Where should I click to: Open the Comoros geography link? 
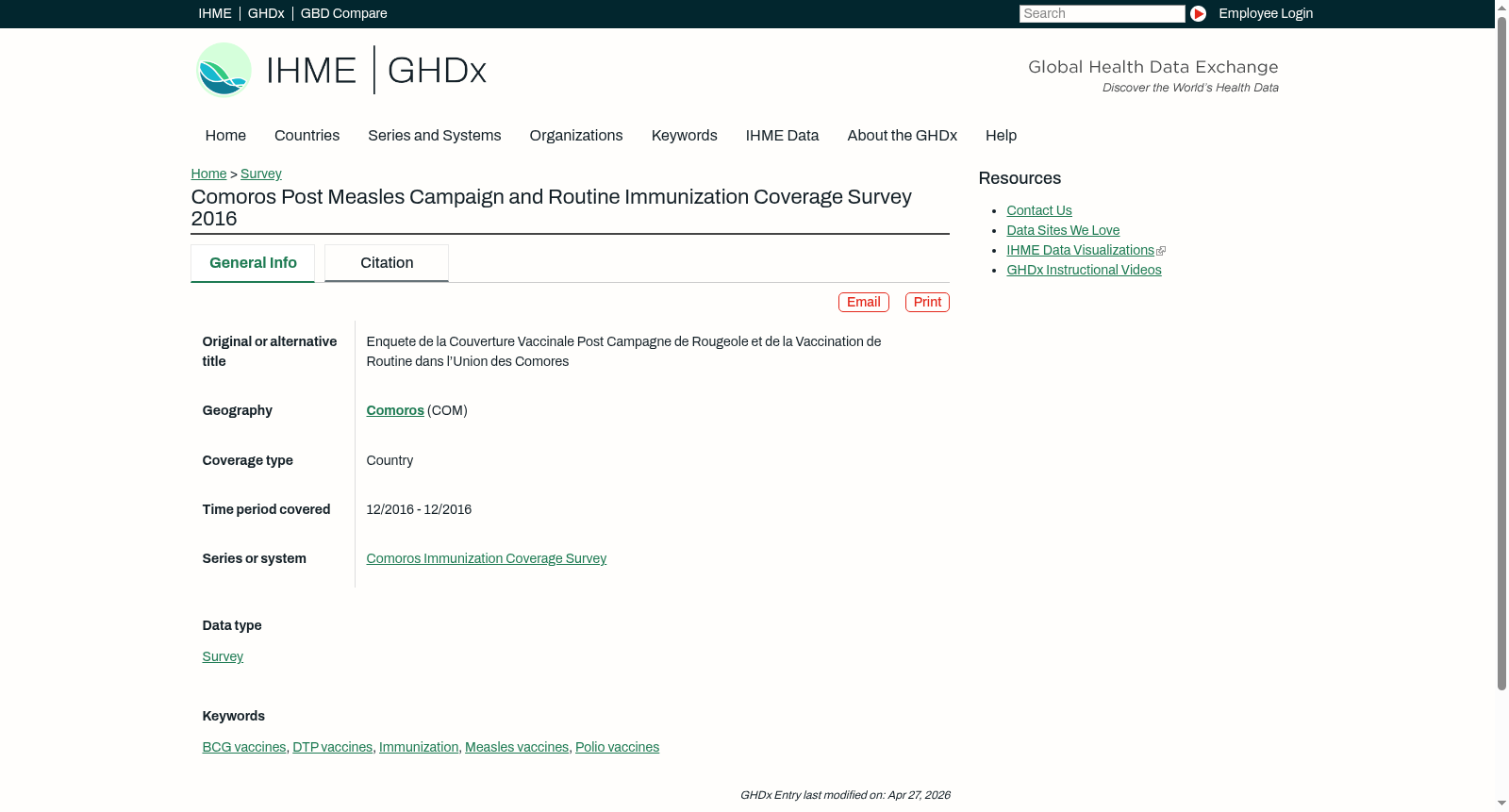395,410
